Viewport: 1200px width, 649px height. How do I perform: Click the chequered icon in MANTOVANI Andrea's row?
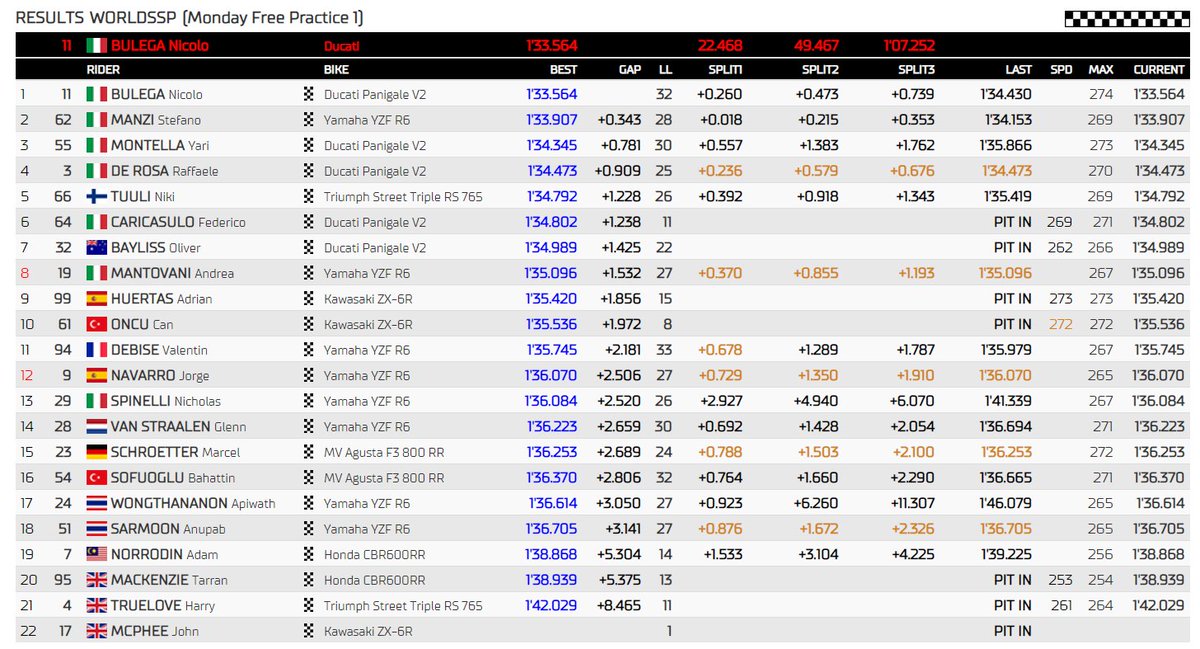click(x=309, y=273)
